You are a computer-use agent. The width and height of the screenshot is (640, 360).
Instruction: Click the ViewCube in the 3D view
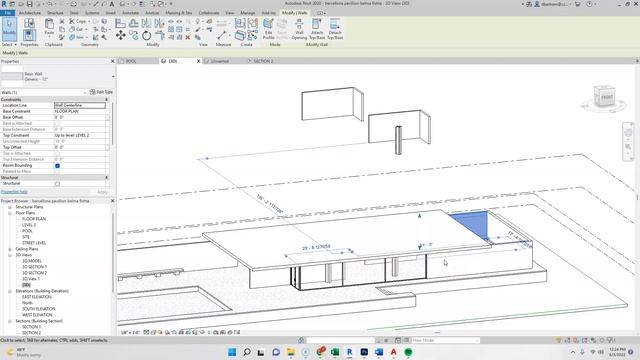(x=604, y=97)
